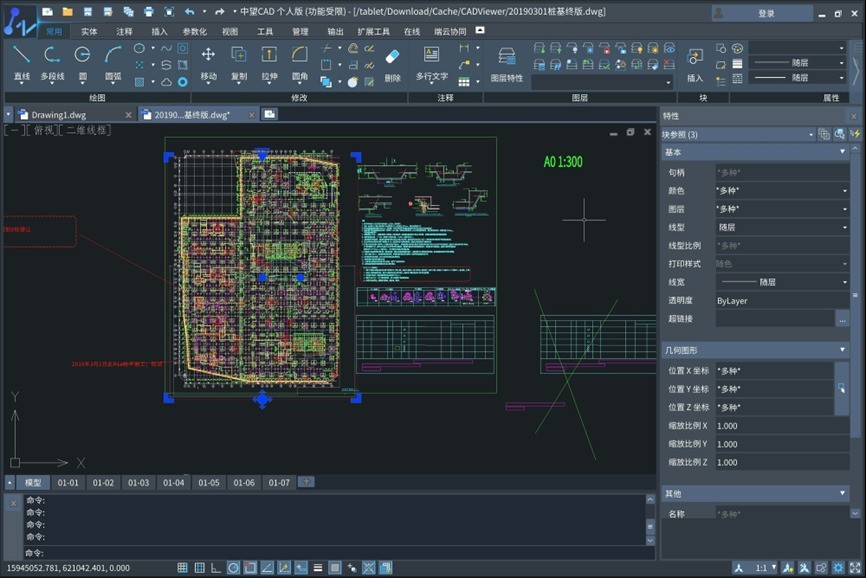The width and height of the screenshot is (866, 578).
Task: Click the 登录 login button
Action: pos(766,13)
